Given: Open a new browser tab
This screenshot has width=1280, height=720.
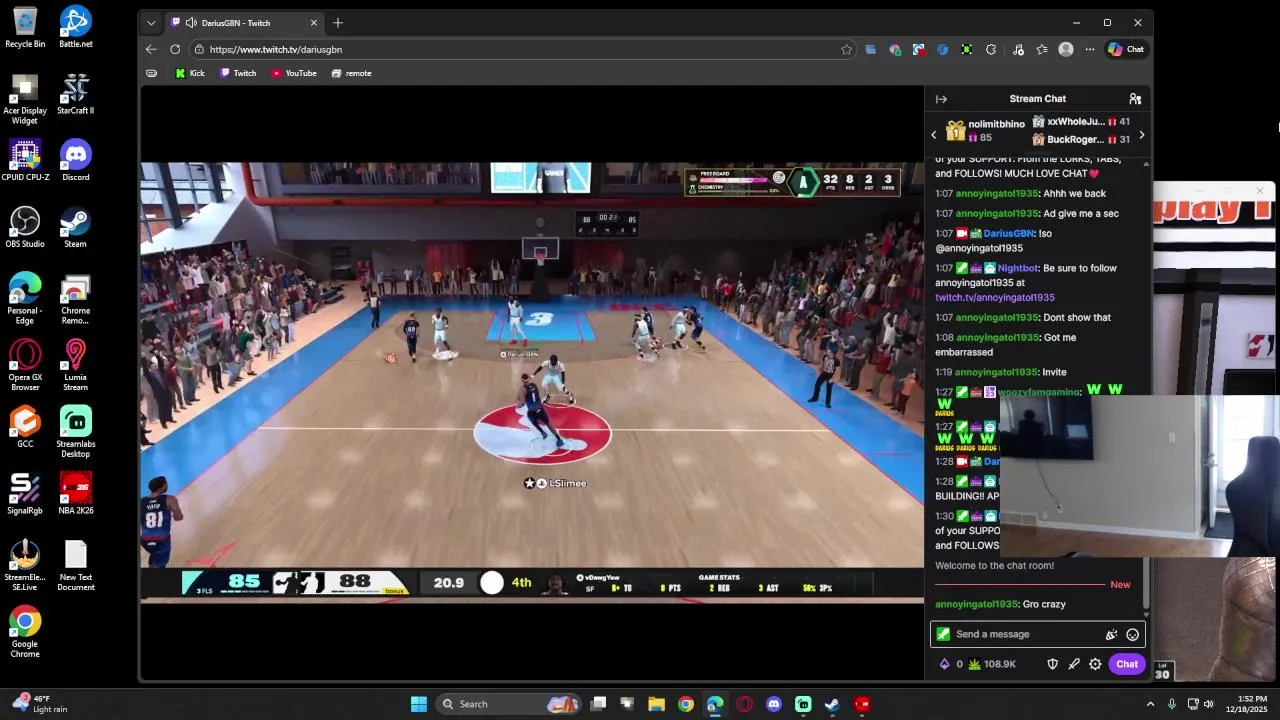Looking at the screenshot, I should [338, 23].
